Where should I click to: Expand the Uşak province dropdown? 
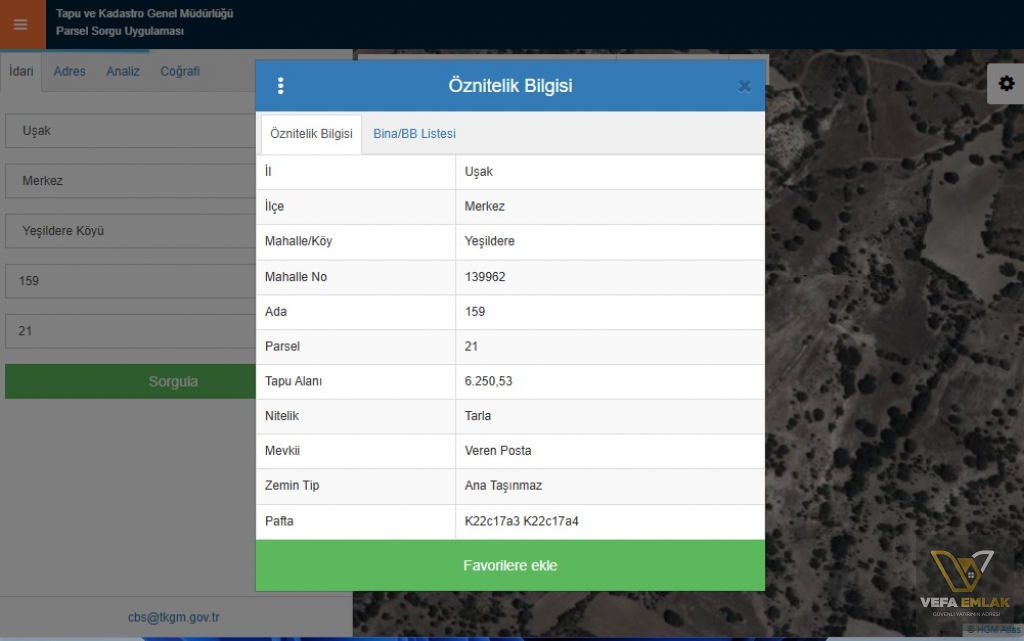131,131
